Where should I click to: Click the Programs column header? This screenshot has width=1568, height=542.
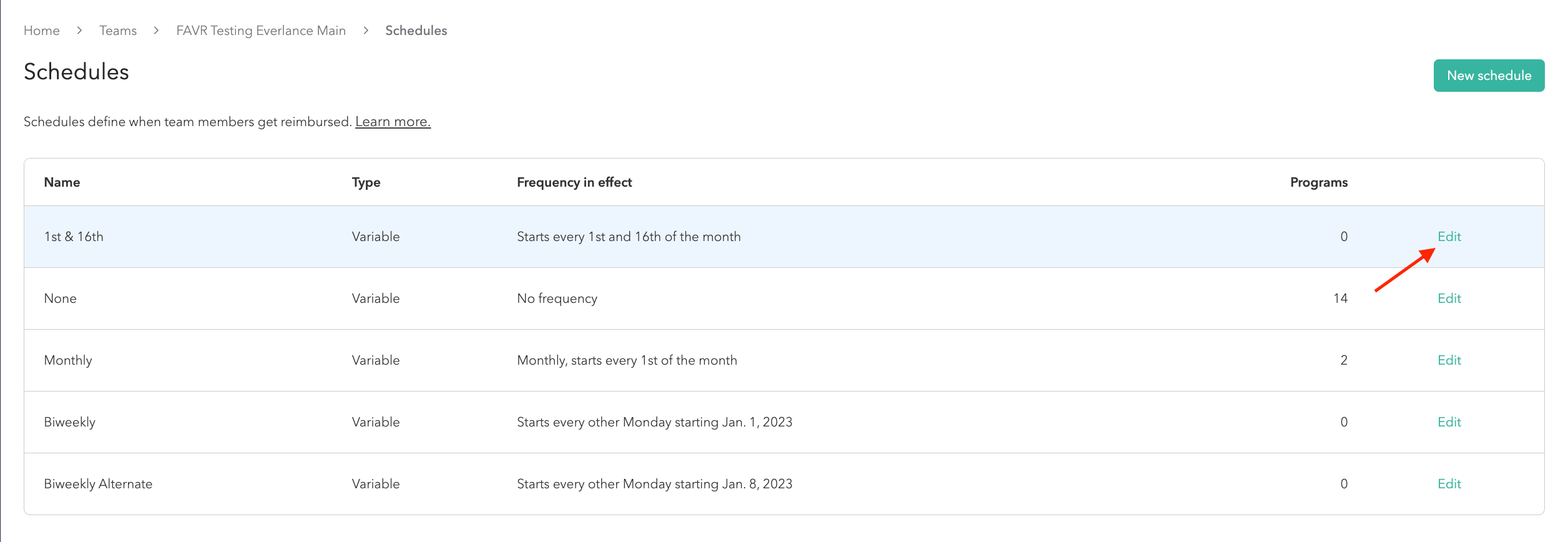tap(1318, 182)
